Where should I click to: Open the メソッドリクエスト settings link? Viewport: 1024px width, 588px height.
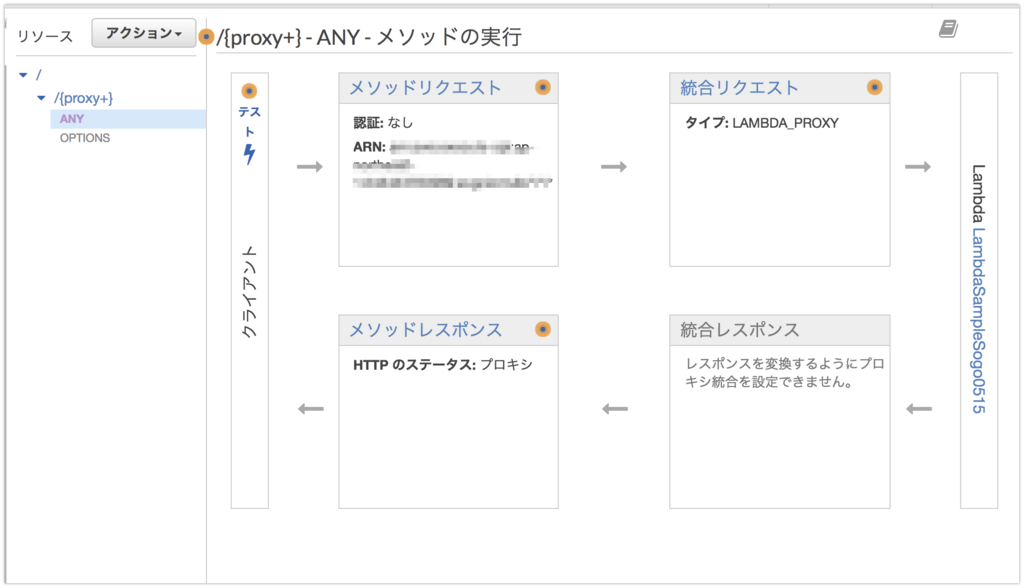pyautogui.click(x=425, y=88)
